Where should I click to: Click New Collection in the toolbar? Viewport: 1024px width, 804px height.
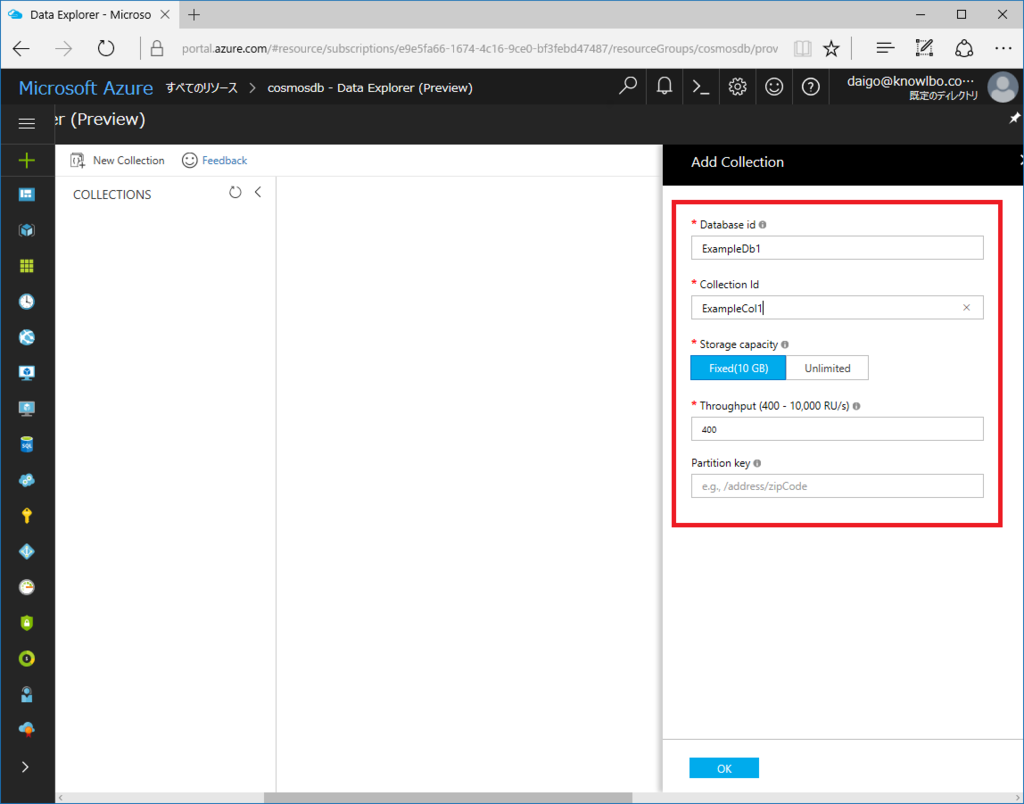coord(118,160)
